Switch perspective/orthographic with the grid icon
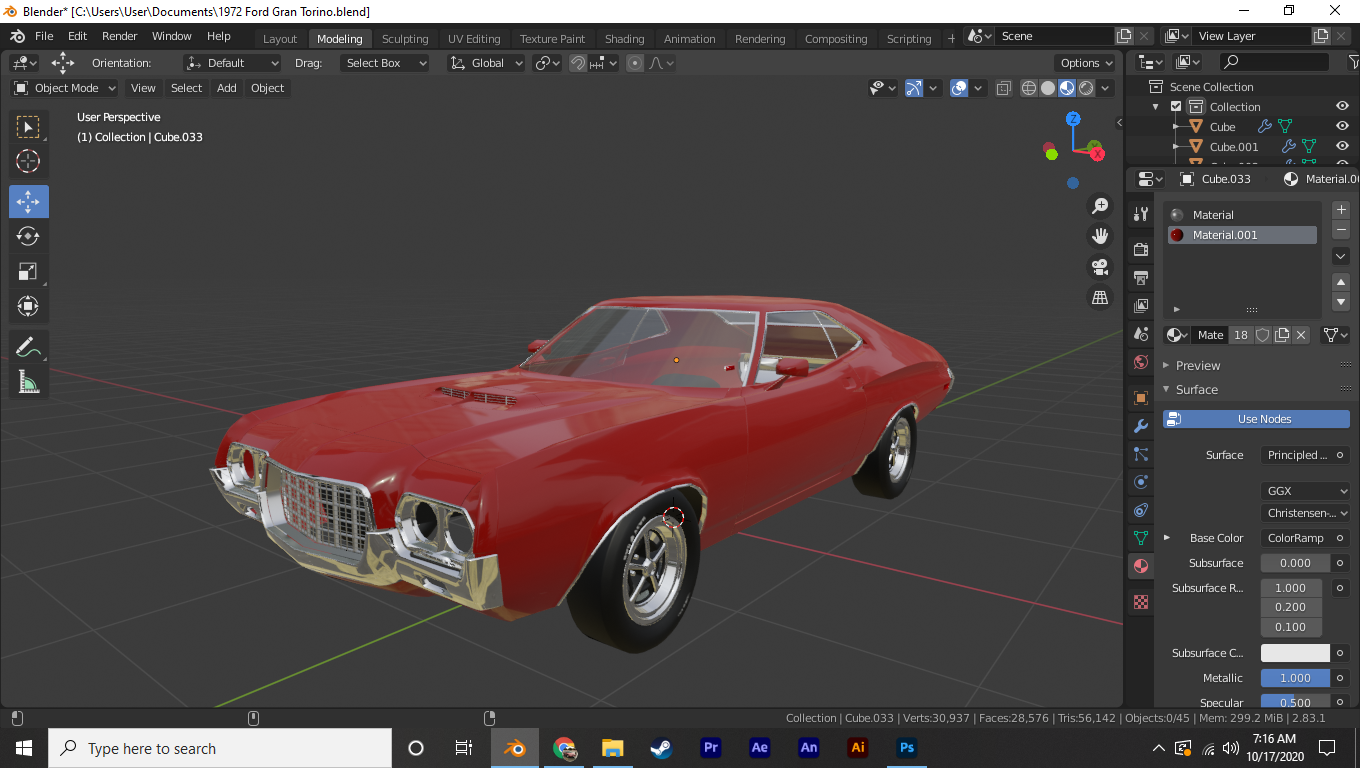The width and height of the screenshot is (1360, 768). pos(1100,297)
